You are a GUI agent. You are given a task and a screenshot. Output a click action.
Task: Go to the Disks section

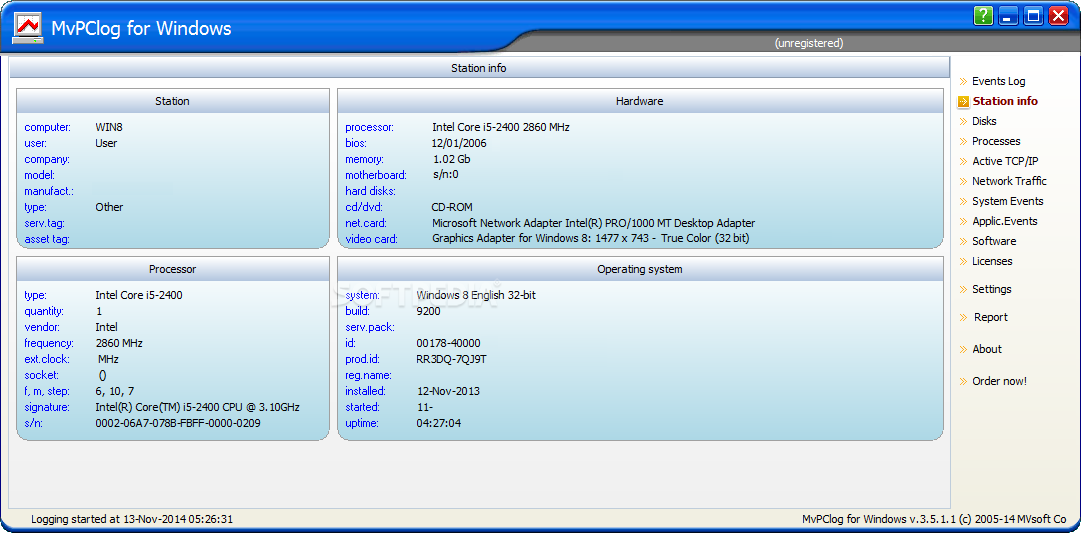(x=984, y=121)
